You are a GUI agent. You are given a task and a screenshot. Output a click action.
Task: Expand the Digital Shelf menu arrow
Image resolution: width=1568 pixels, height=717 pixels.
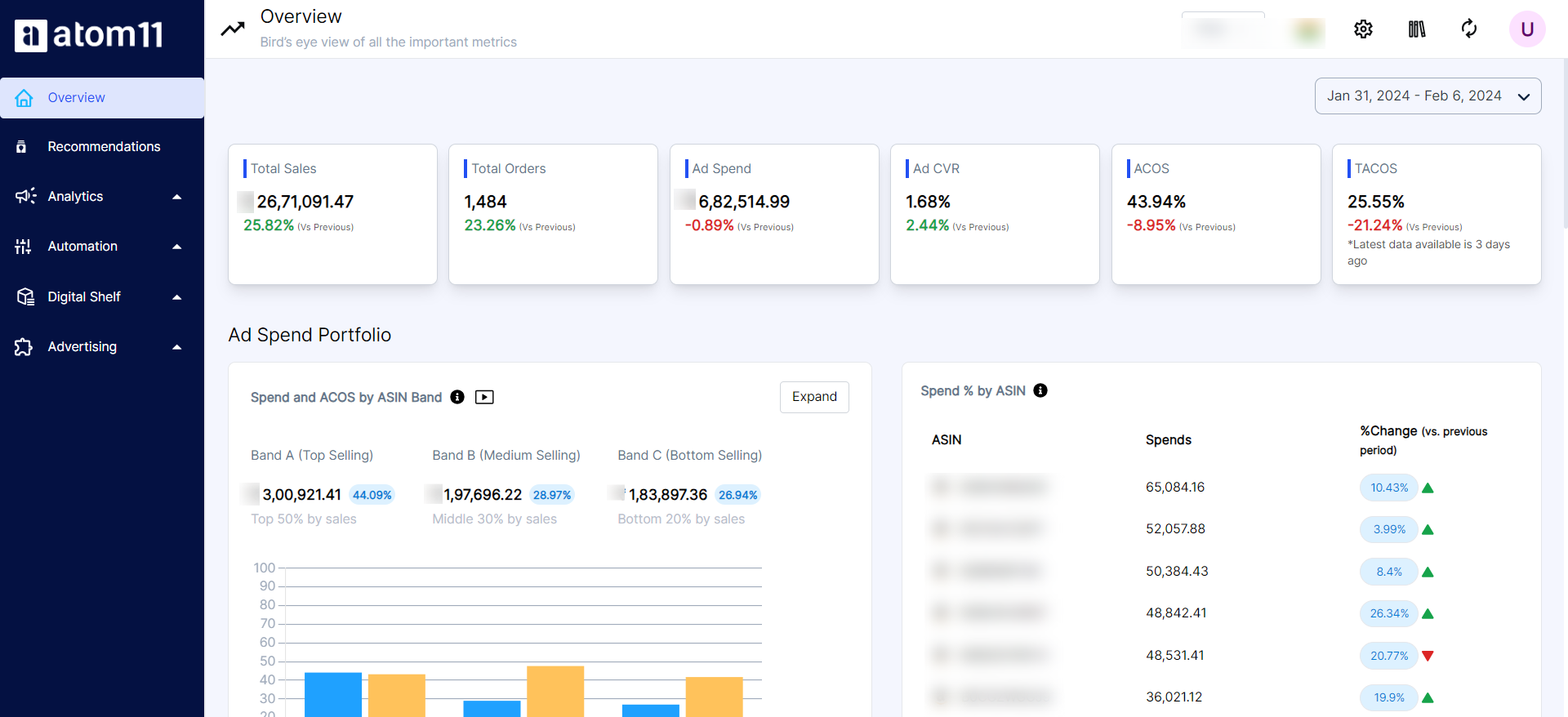click(x=176, y=297)
